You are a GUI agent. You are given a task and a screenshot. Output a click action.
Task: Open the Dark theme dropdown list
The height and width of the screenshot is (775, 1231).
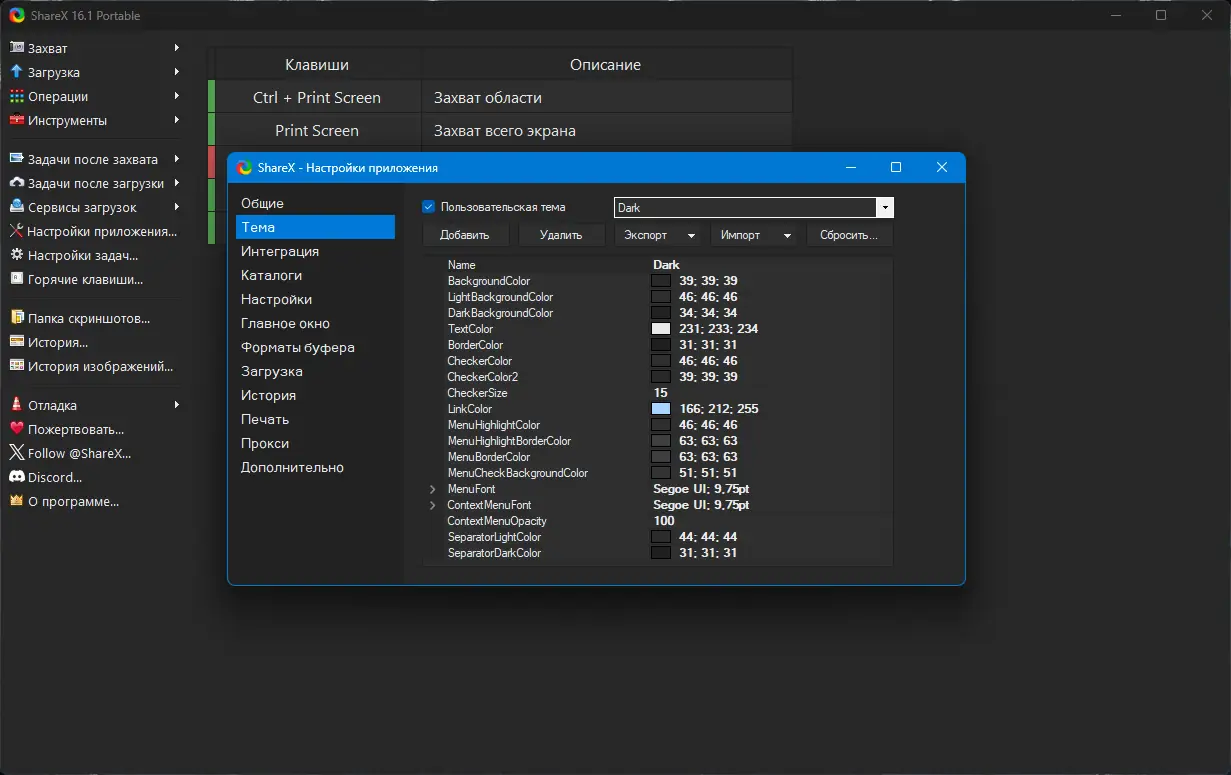[x=884, y=208]
